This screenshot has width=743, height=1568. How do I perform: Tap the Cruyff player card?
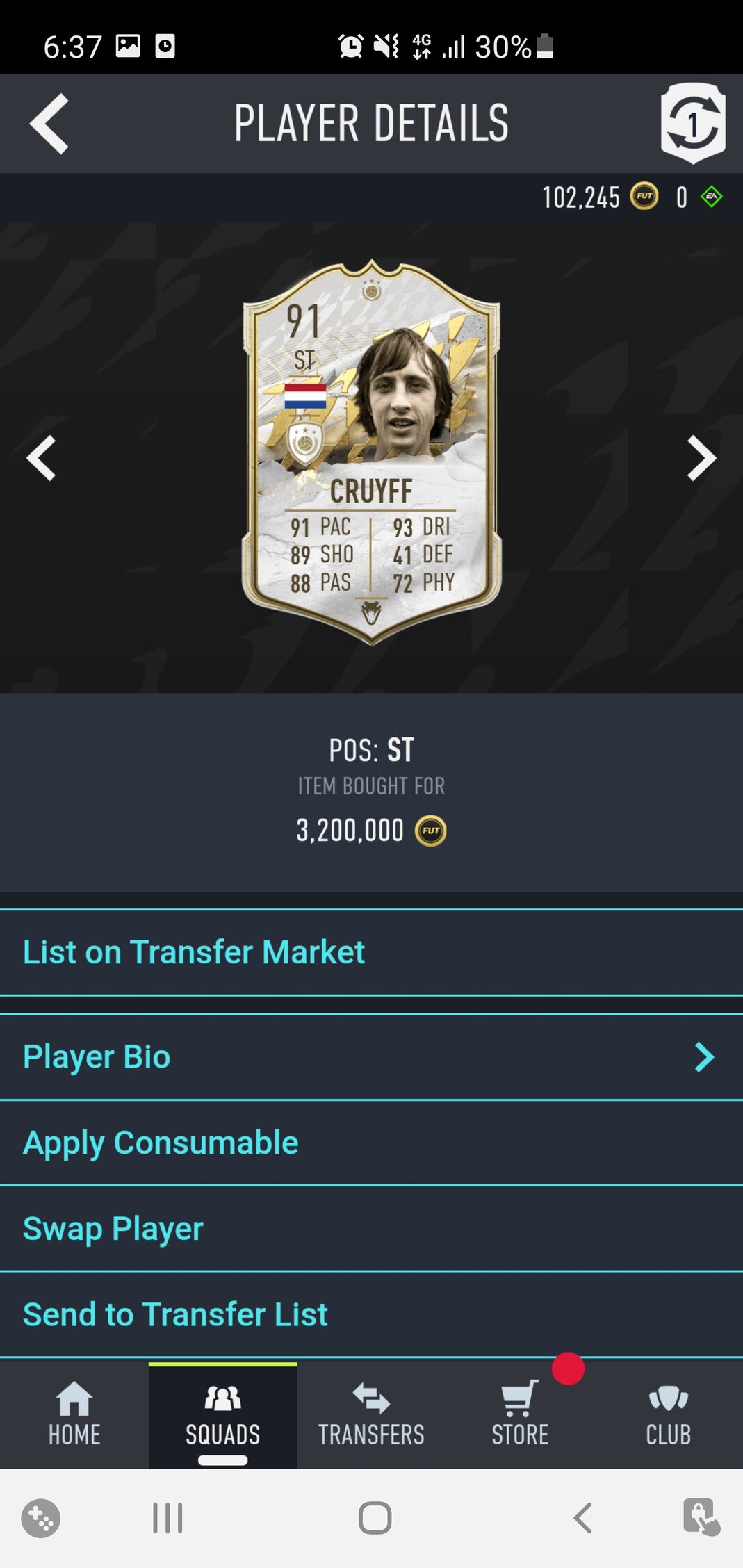pos(371,452)
